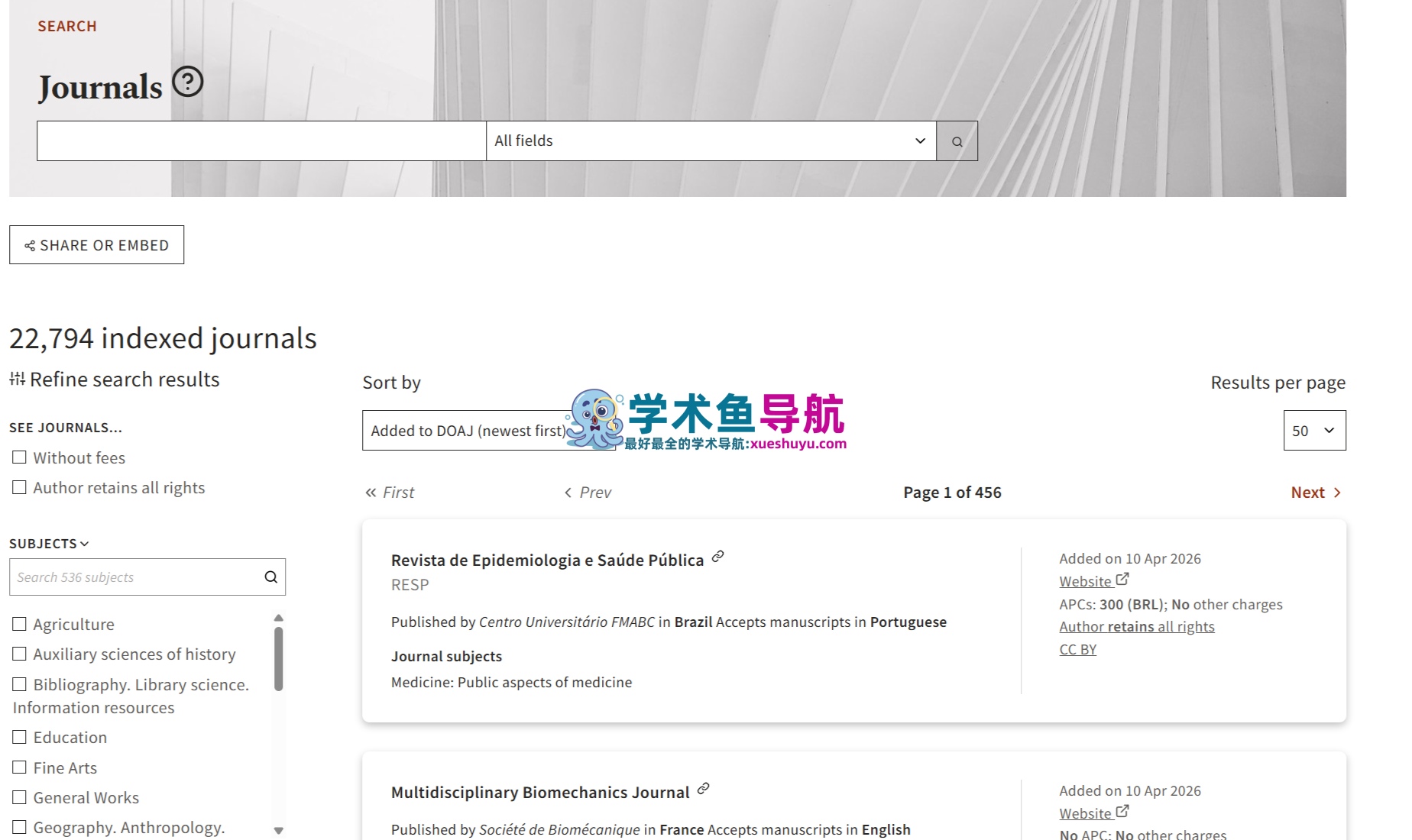Change results per page from 50

[x=1313, y=431]
